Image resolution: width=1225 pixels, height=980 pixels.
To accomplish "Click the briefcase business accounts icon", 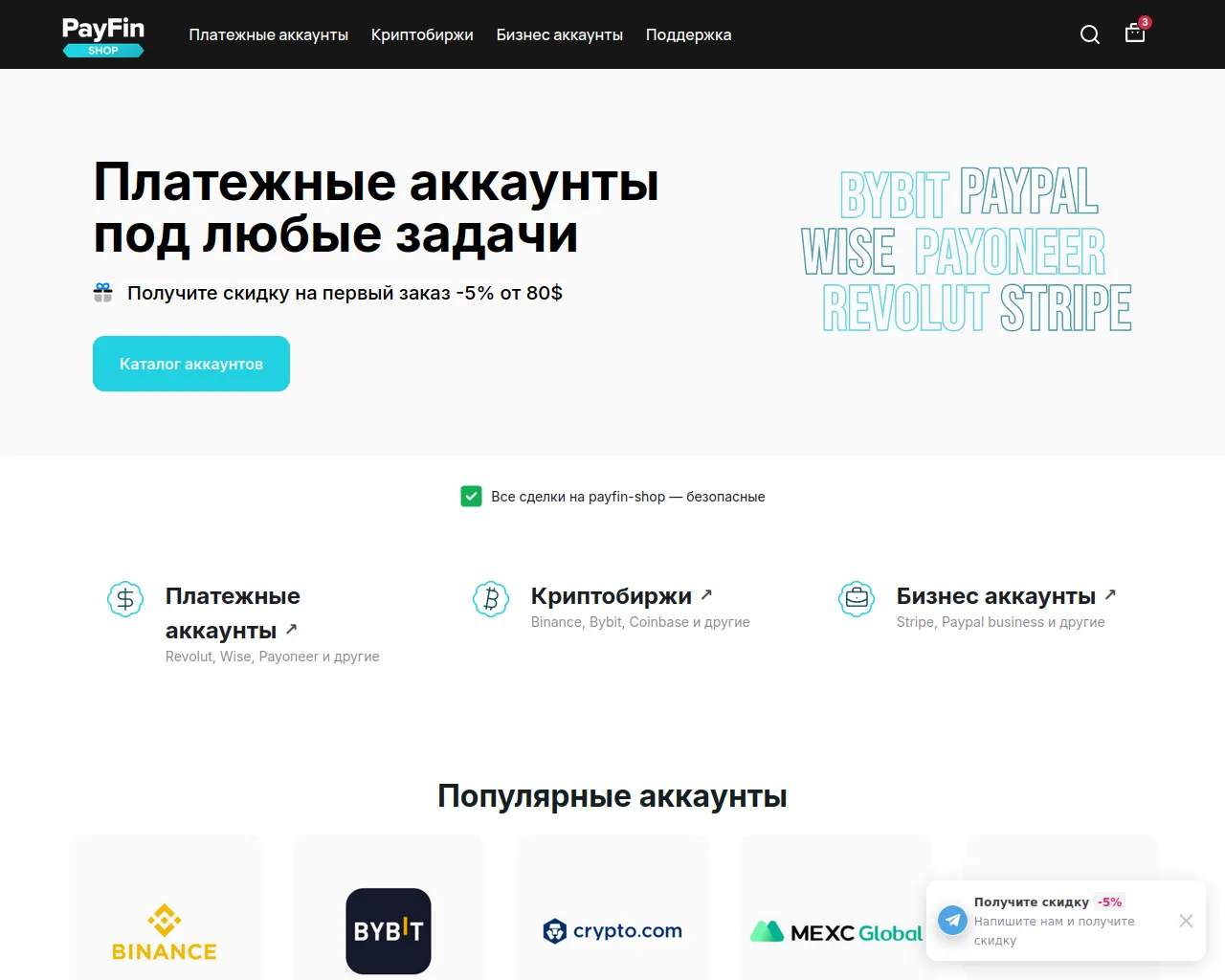I will click(x=857, y=599).
